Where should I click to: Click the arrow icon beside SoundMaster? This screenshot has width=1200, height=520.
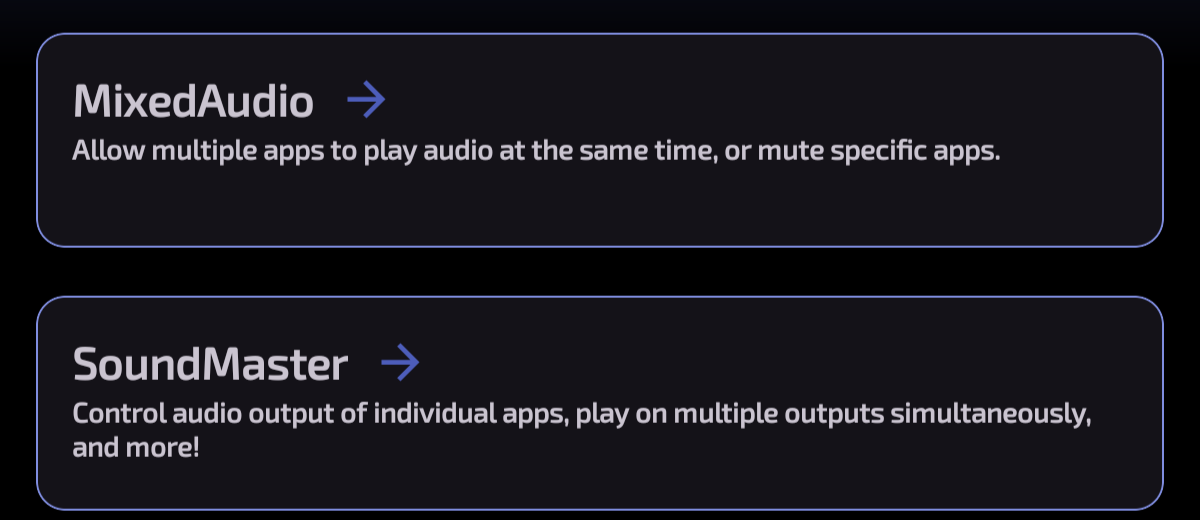400,364
